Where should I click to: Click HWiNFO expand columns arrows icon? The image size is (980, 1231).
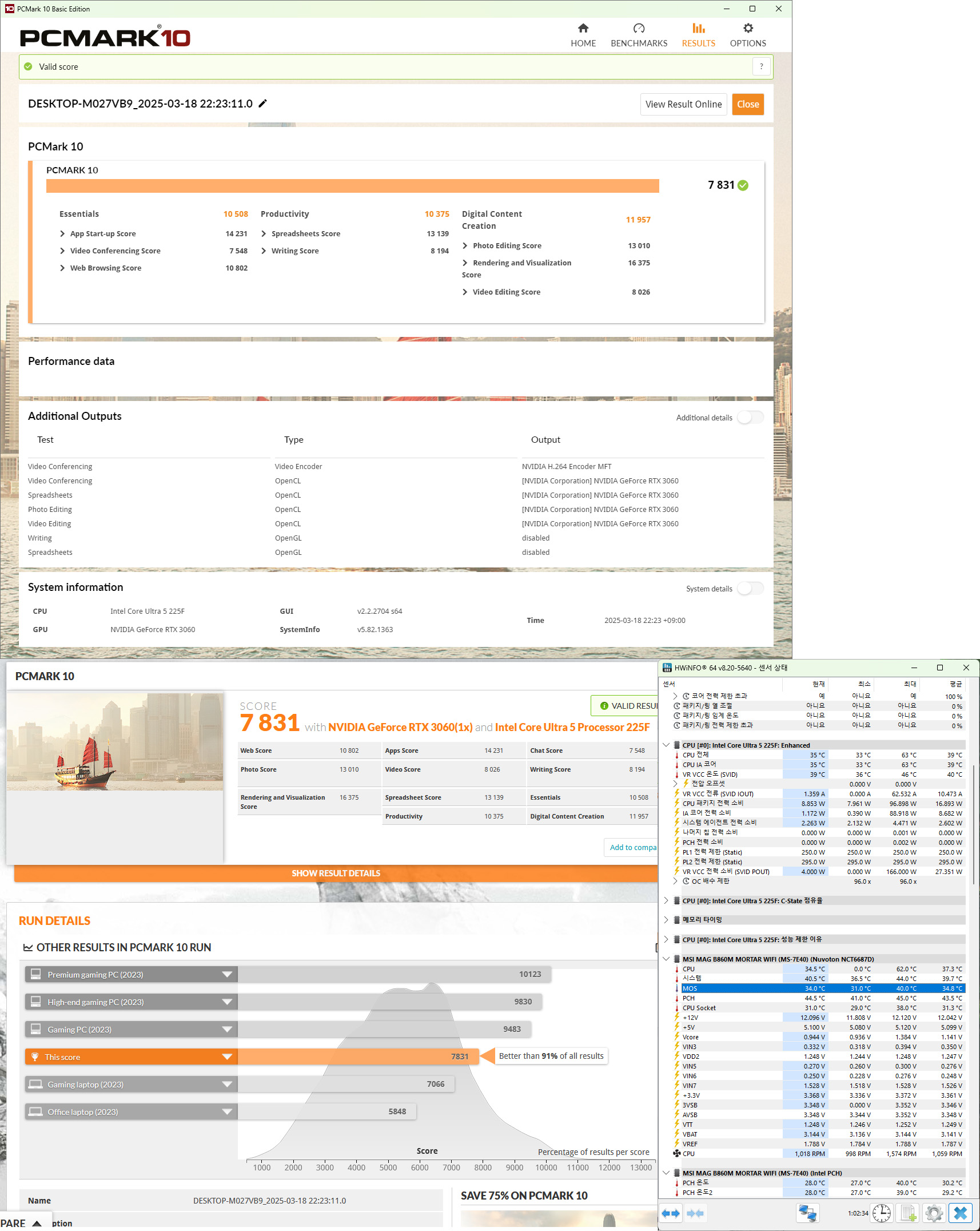[x=671, y=1213]
